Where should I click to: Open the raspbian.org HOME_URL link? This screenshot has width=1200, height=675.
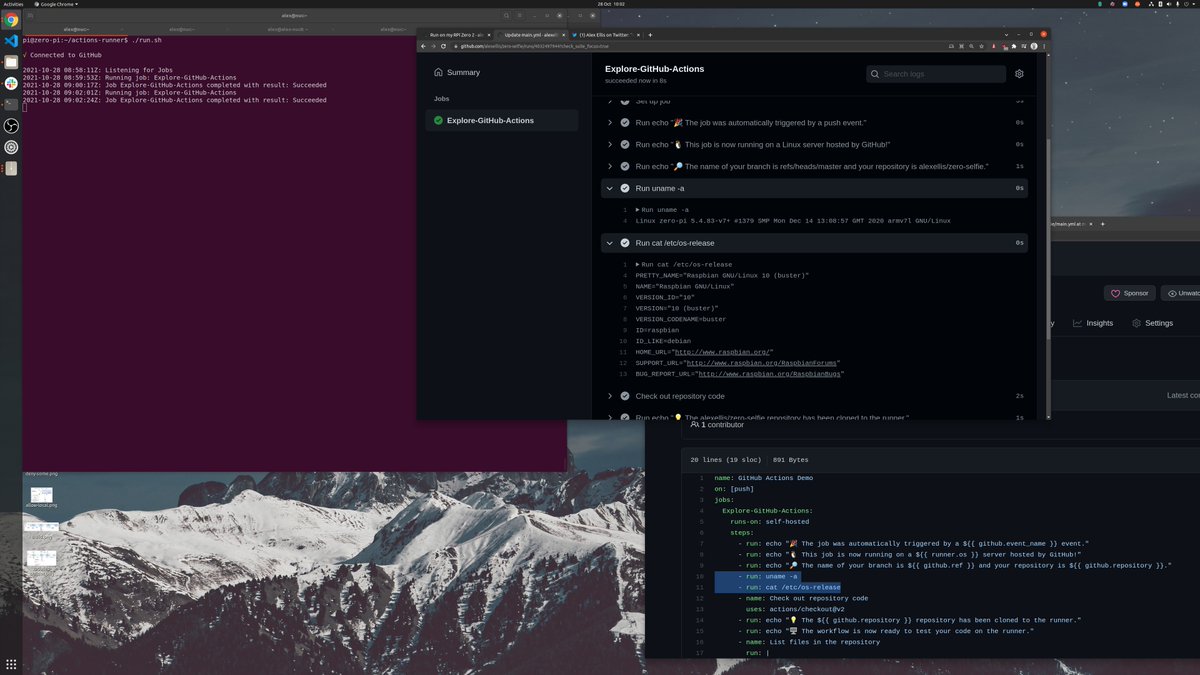[723, 352]
